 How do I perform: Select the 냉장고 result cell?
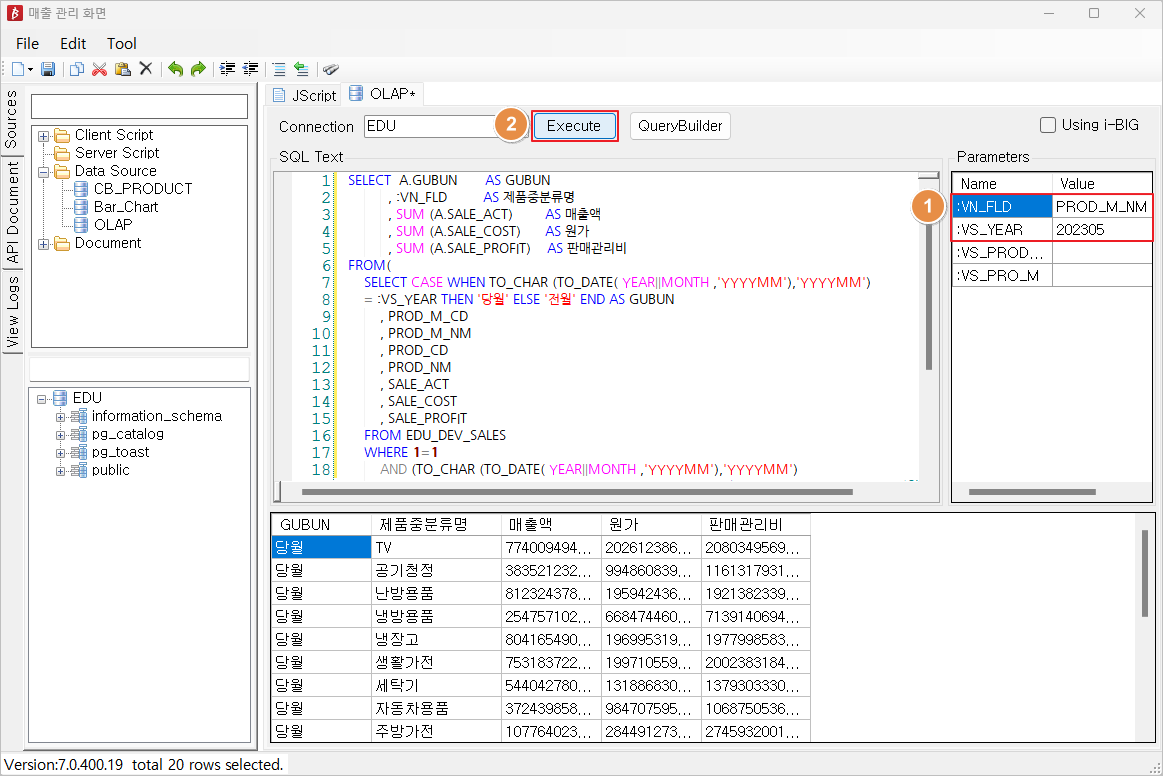[x=436, y=639]
